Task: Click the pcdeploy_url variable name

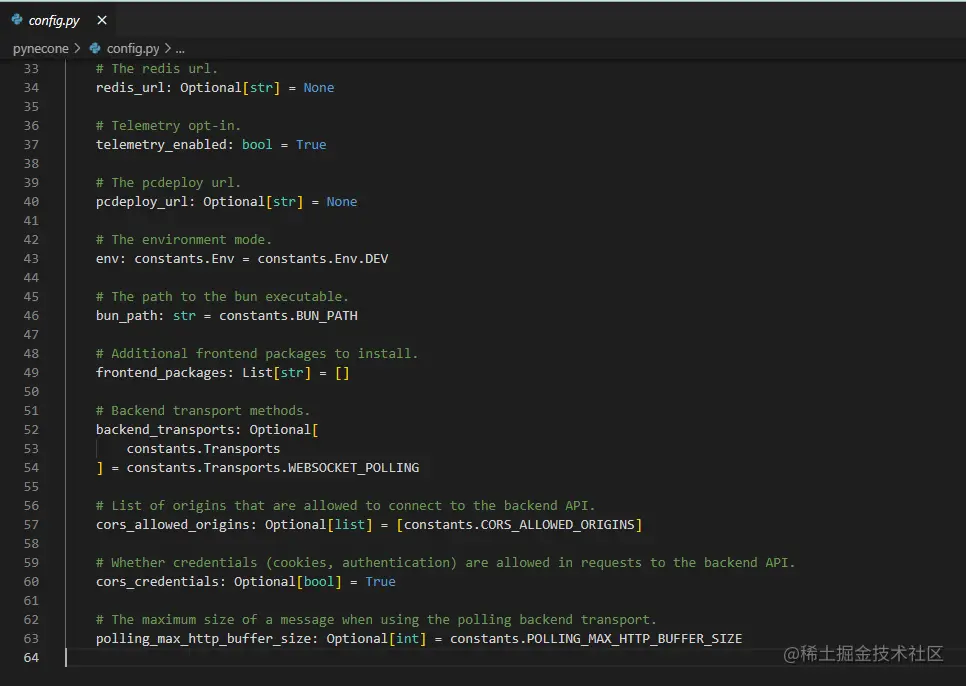Action: click(142, 202)
